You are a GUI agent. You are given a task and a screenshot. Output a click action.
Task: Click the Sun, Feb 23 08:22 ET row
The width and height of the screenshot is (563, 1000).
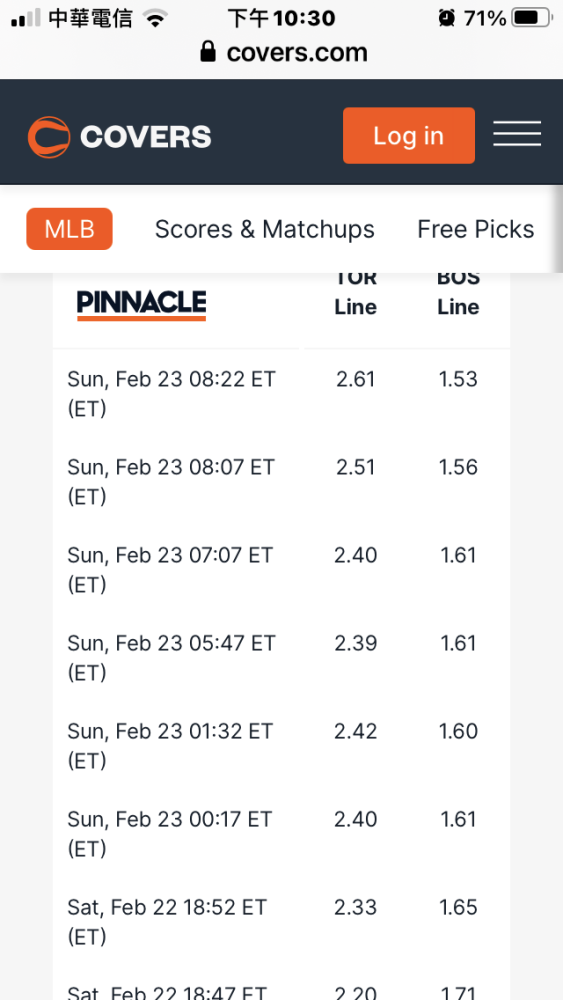pyautogui.click(x=281, y=393)
